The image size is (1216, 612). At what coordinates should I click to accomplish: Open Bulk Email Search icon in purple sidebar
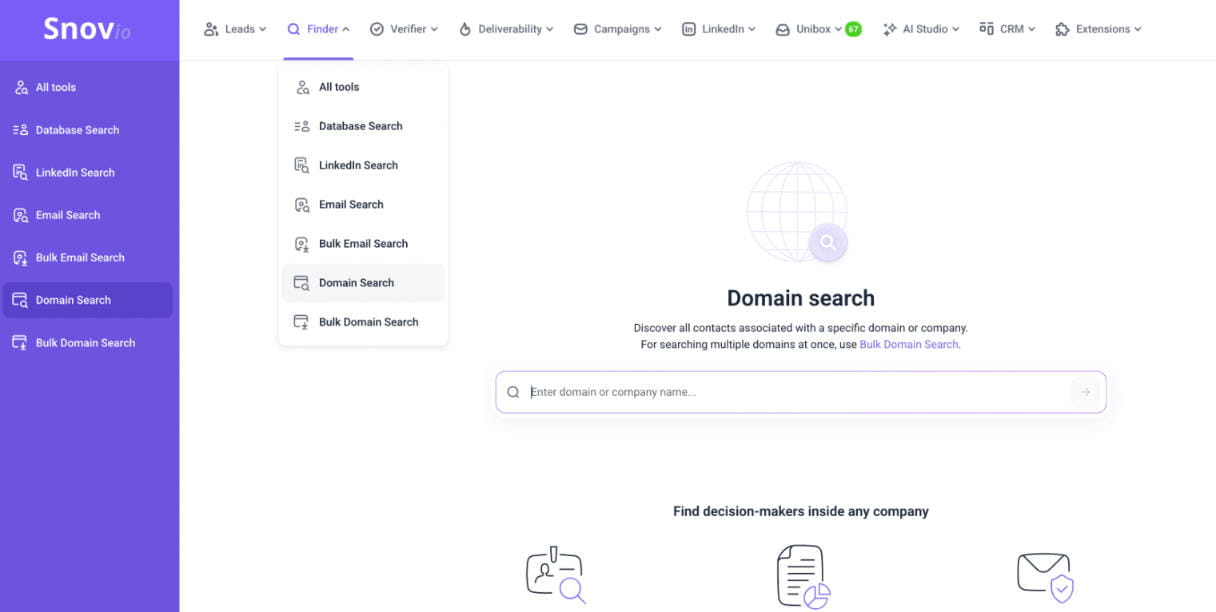tap(20, 258)
